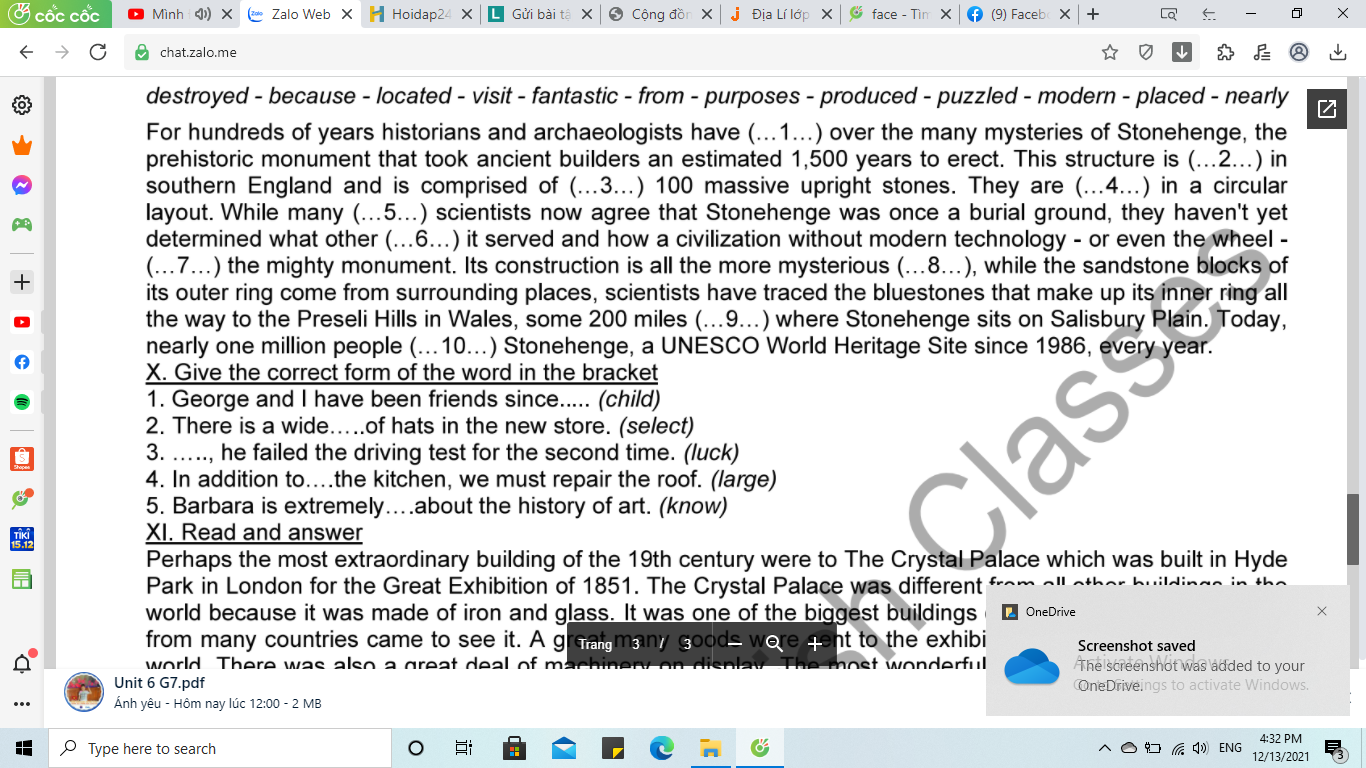Open browser downloads icon at far right
Screen dimensions: 1366x768
pyautogui.click(x=1338, y=52)
